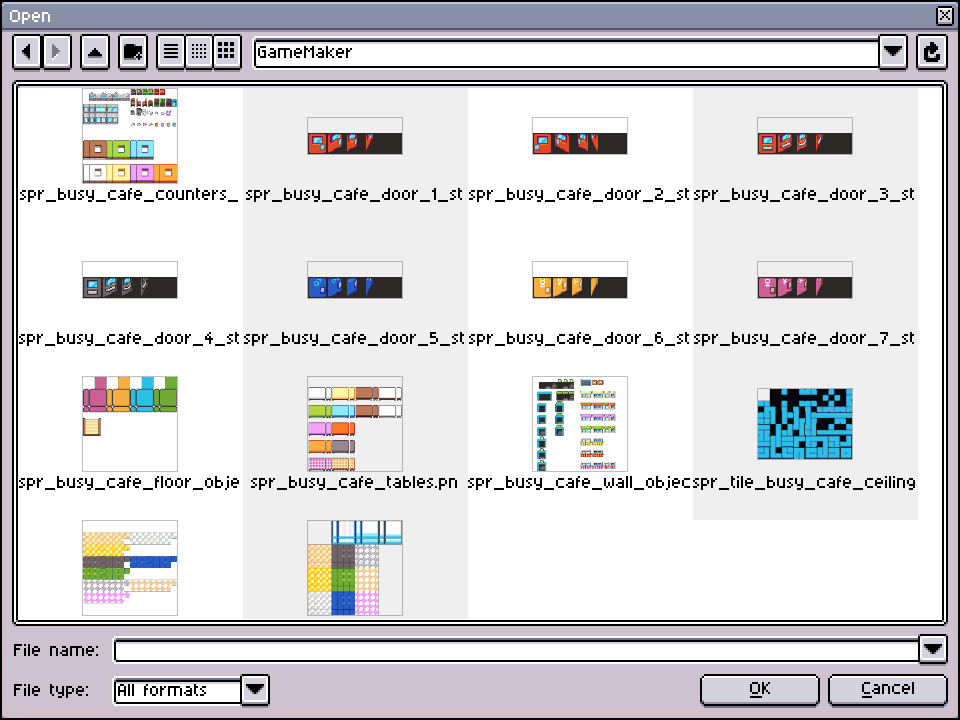Click the spr_busy_cafe_door_3_st file name
Screen dimensions: 960x720
tap(804, 195)
